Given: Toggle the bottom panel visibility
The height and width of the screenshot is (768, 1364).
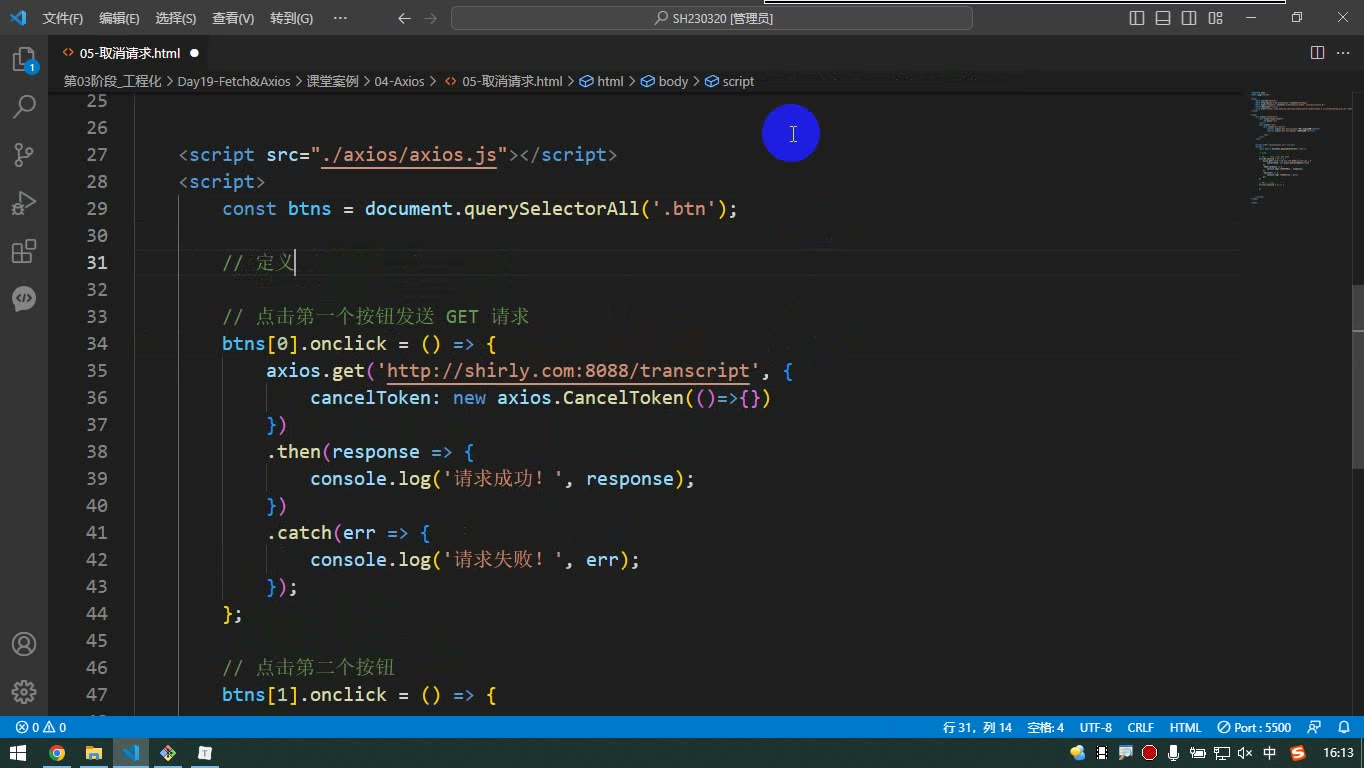Looking at the screenshot, I should click(1163, 18).
